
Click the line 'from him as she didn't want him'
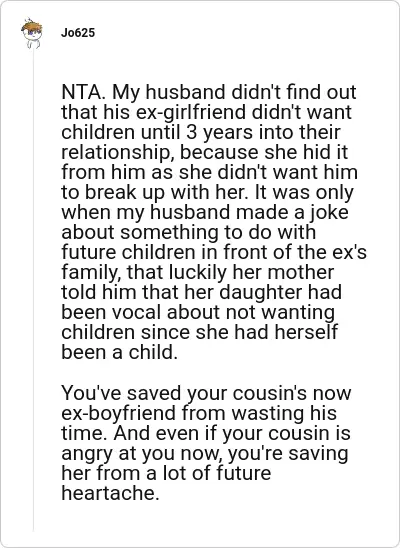(209, 173)
